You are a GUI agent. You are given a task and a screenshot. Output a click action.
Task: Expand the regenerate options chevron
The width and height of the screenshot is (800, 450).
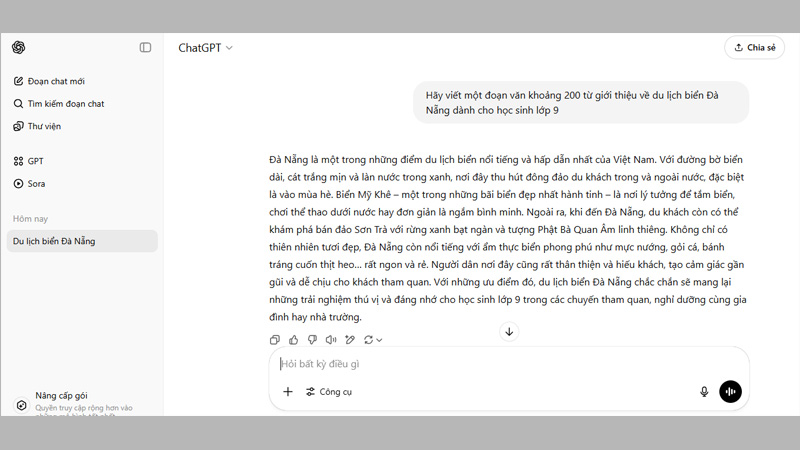pos(380,340)
